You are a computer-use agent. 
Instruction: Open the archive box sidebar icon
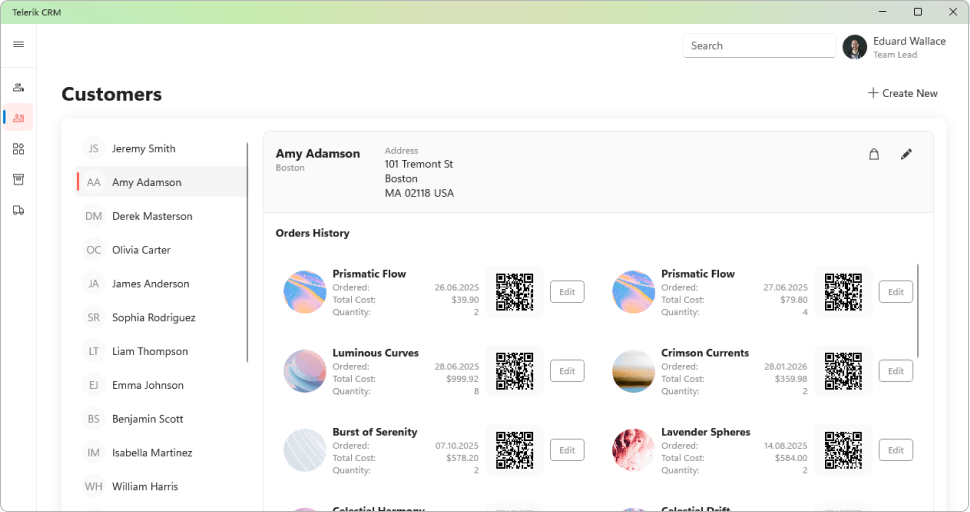tap(19, 179)
